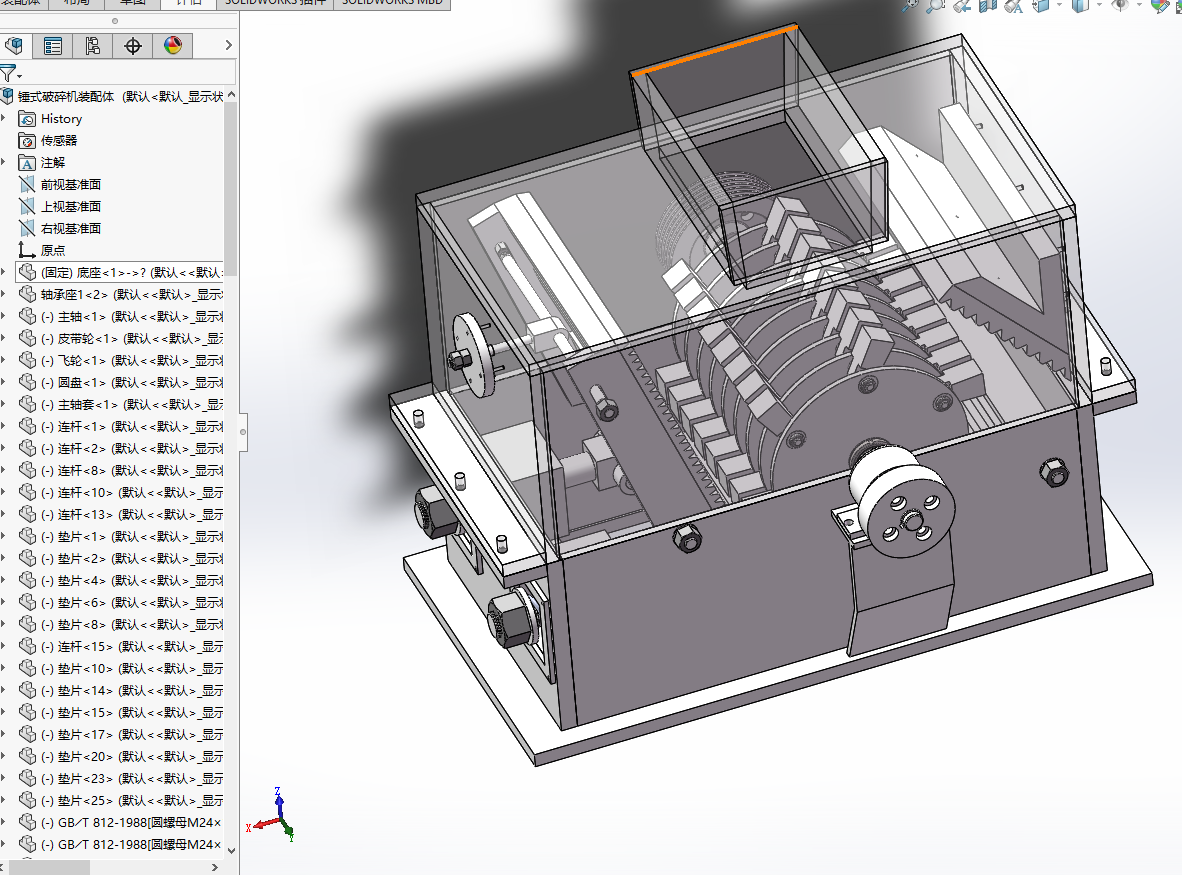Activate the Zoom to Area tool

[x=936, y=5]
